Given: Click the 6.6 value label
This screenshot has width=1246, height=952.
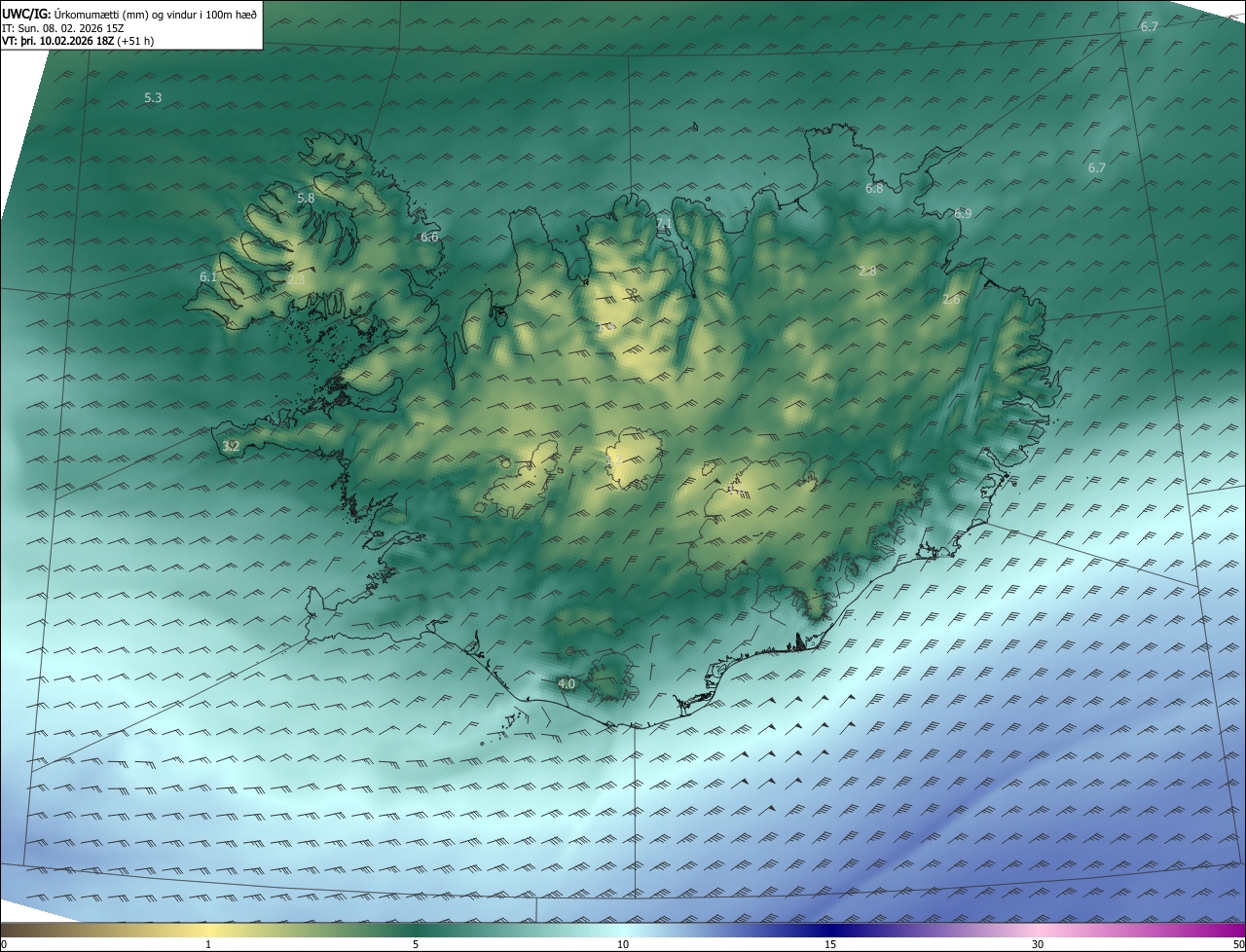Looking at the screenshot, I should coord(429,238).
